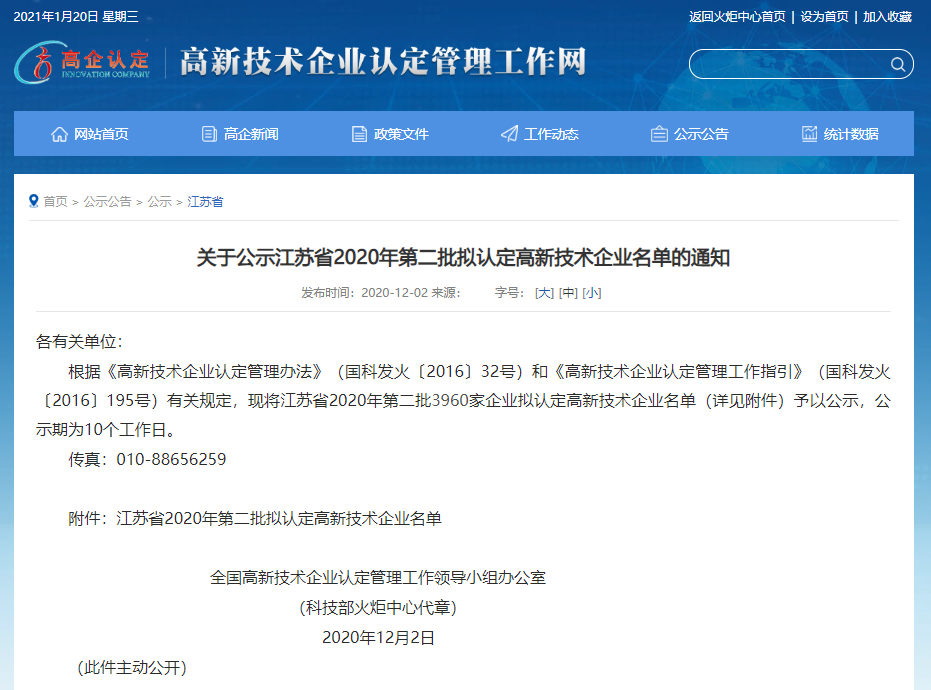Click the 设为首页 link
The image size is (931, 690).
tap(824, 17)
